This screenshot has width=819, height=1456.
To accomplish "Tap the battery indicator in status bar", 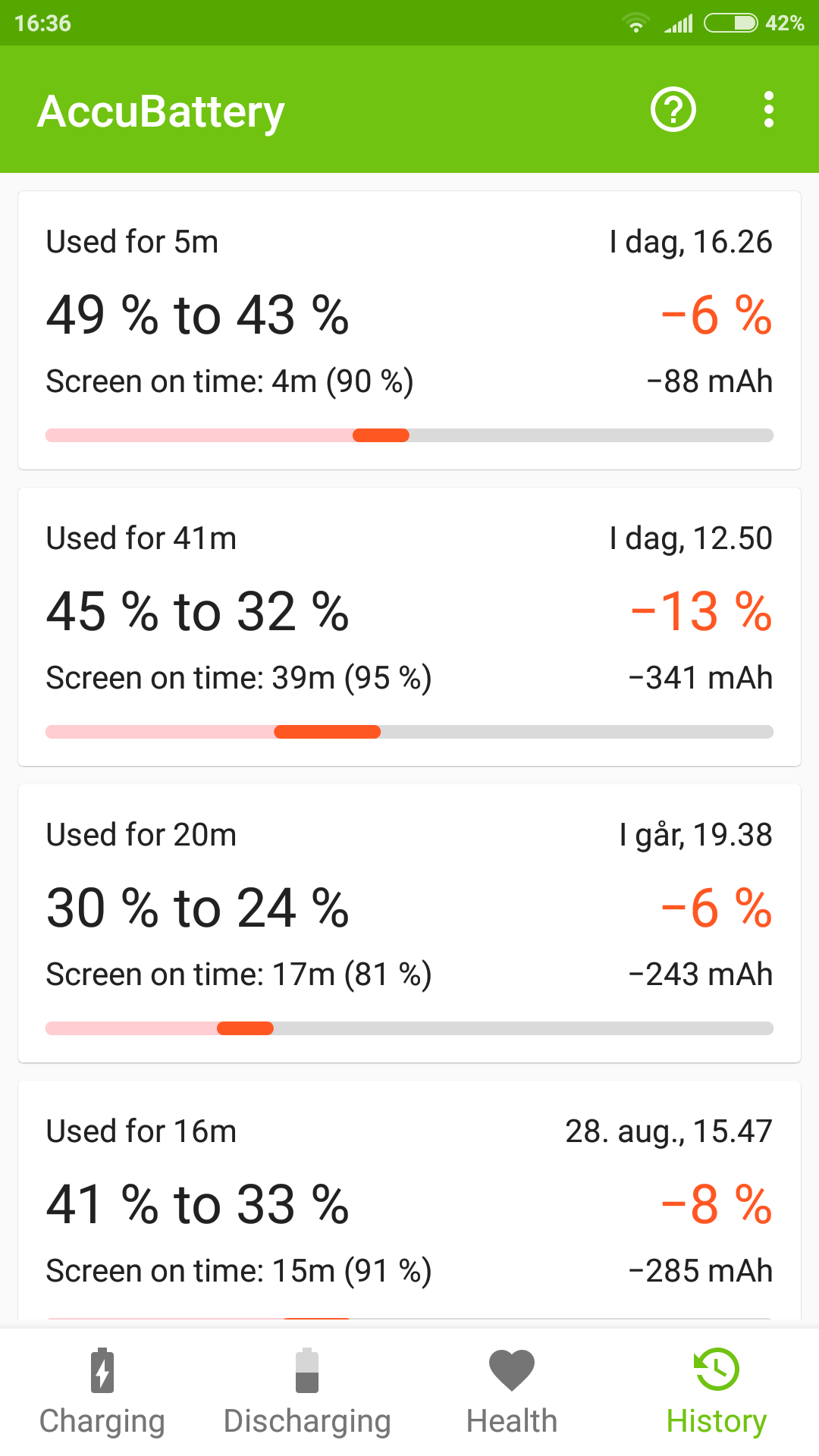I will (731, 24).
